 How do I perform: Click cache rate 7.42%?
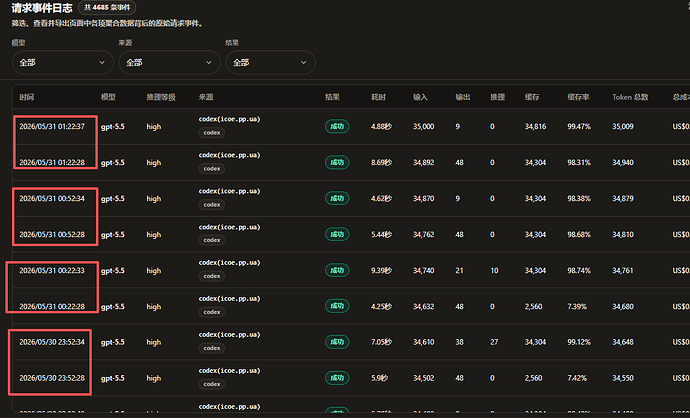(577, 378)
